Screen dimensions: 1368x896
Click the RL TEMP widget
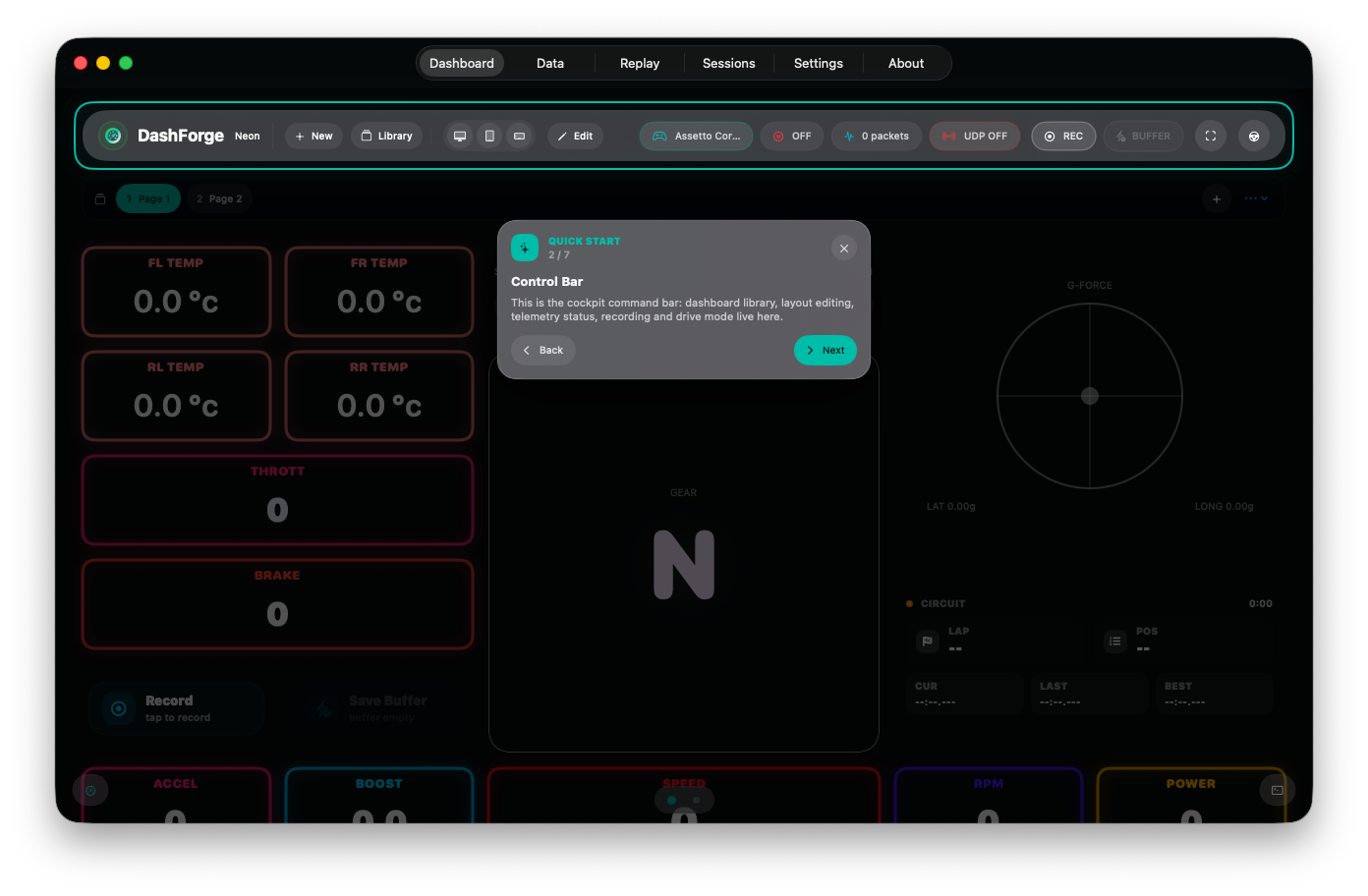(176, 396)
